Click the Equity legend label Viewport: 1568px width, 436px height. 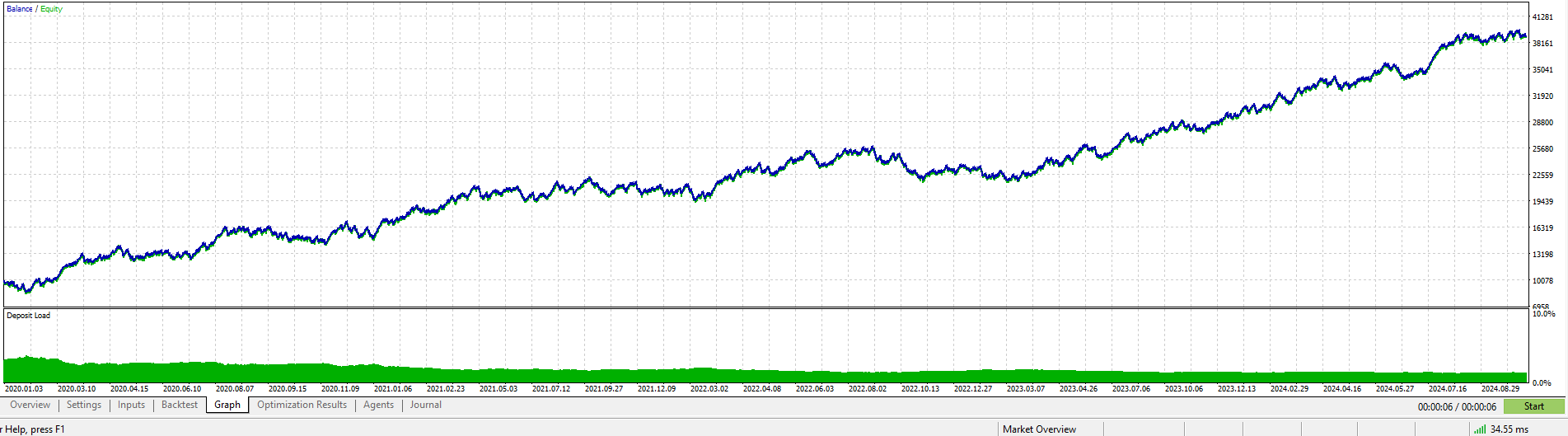(x=51, y=9)
